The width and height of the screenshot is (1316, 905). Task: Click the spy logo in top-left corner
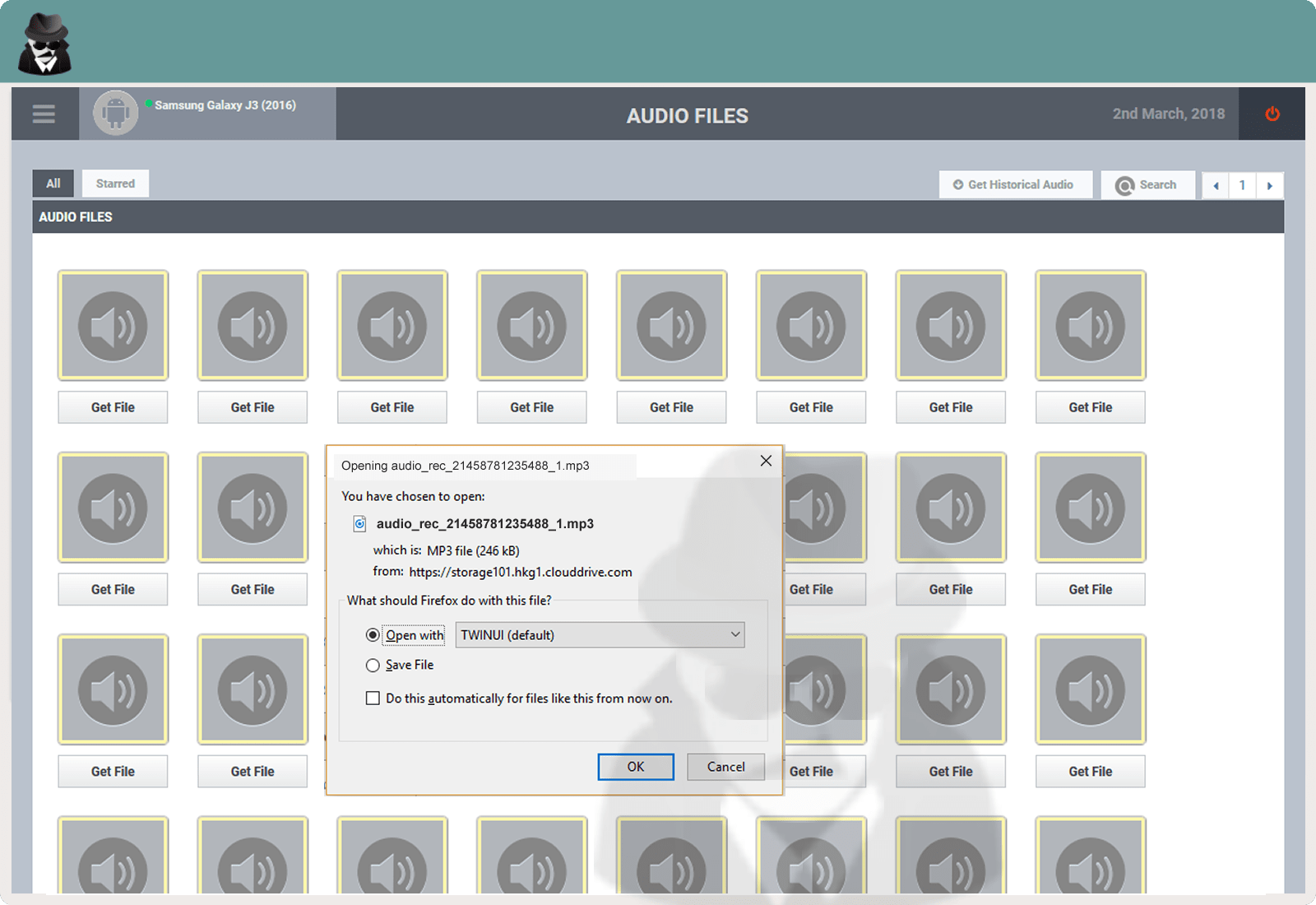tap(44, 41)
